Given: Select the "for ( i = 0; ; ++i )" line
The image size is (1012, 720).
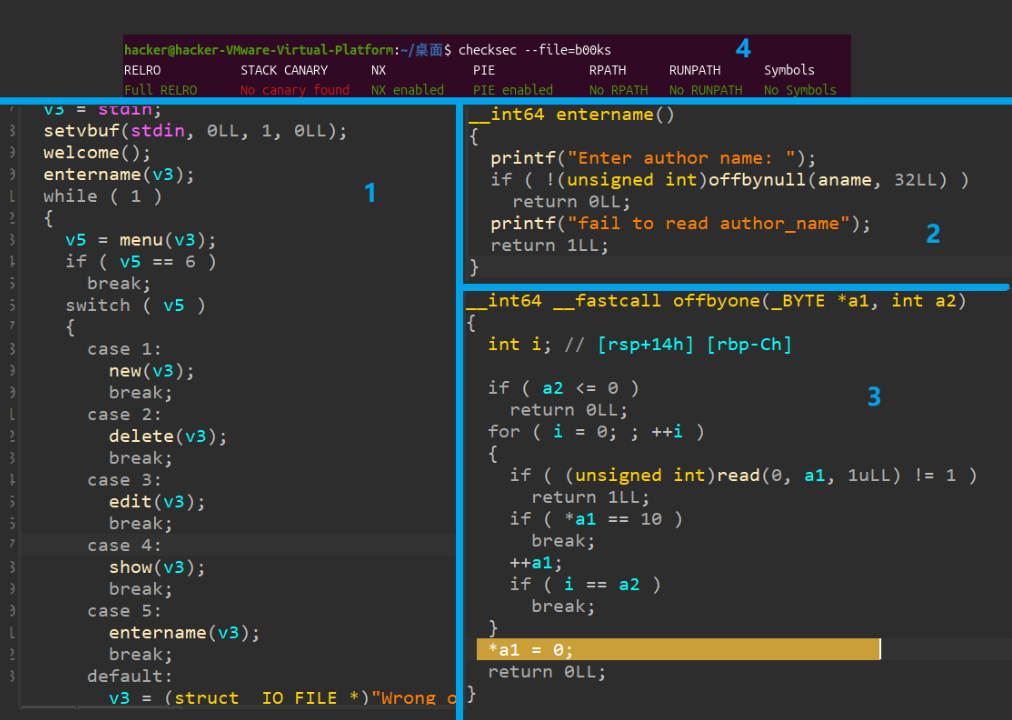Looking at the screenshot, I should (x=596, y=431).
